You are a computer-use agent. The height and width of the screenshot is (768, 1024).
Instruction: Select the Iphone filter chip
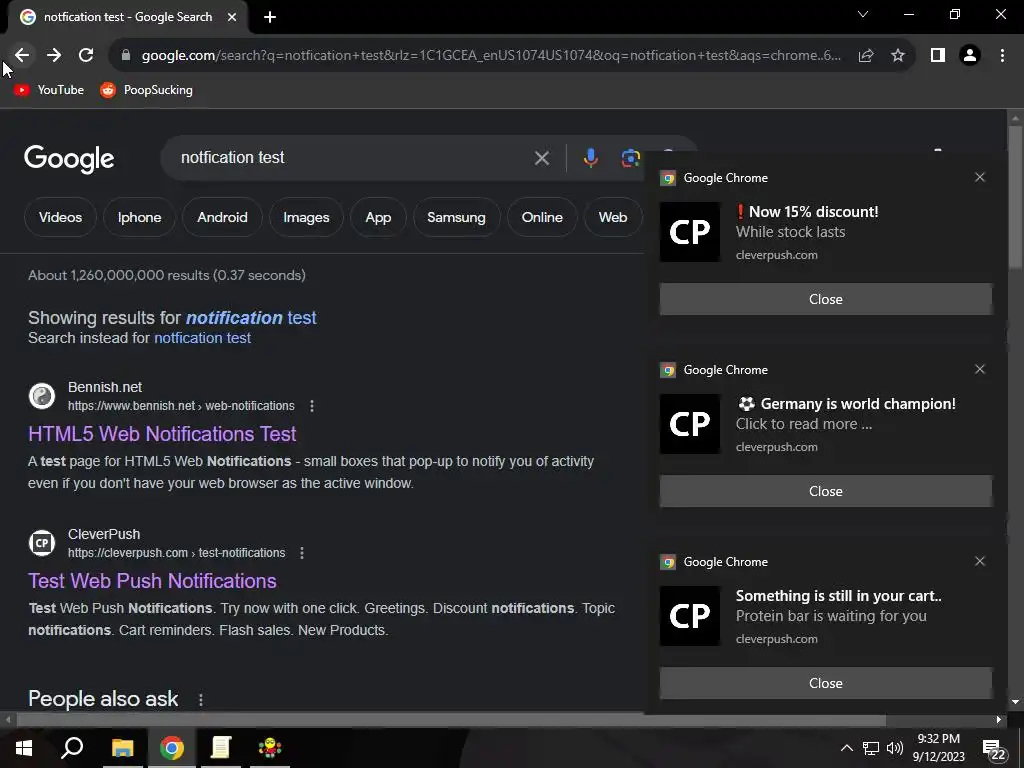pos(139,217)
